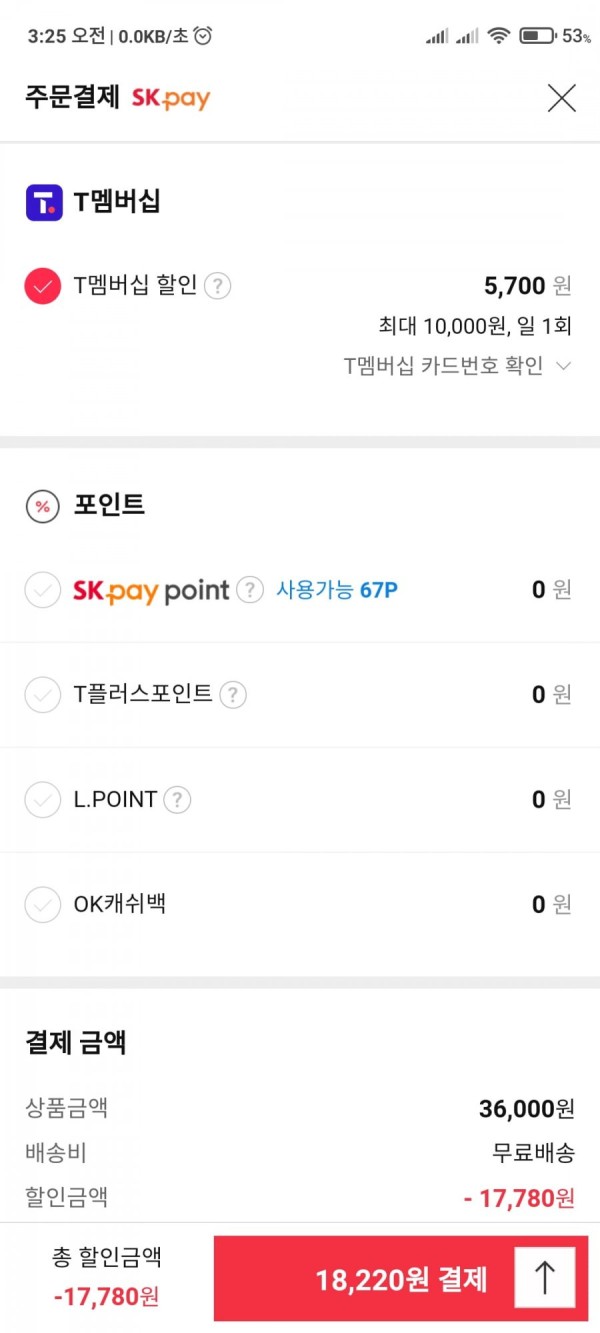Viewport: 600px width, 1333px height.
Task: Check the T플러스포인트 checkbox
Action: click(43, 694)
